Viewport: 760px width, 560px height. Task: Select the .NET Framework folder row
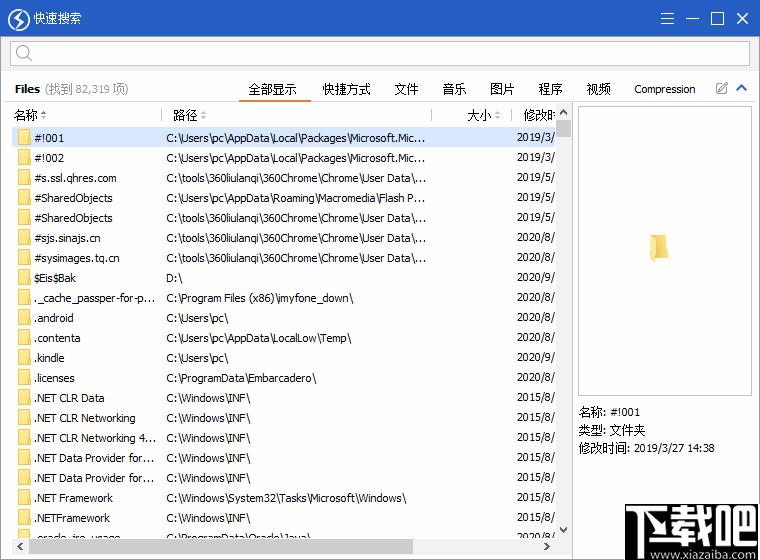[73, 498]
